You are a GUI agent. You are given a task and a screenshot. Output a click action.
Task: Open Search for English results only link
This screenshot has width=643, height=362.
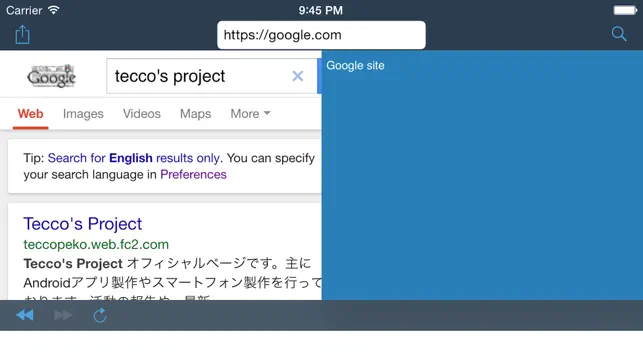[134, 158]
